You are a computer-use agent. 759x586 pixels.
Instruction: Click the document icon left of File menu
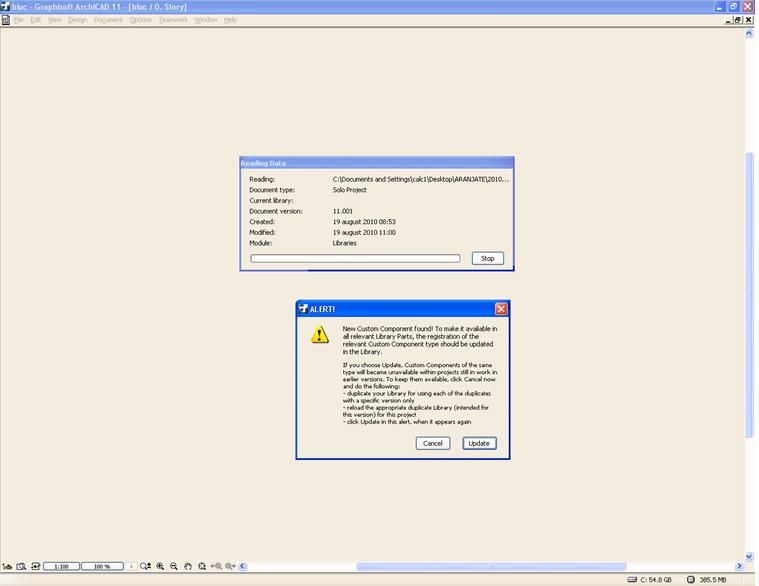[6, 20]
